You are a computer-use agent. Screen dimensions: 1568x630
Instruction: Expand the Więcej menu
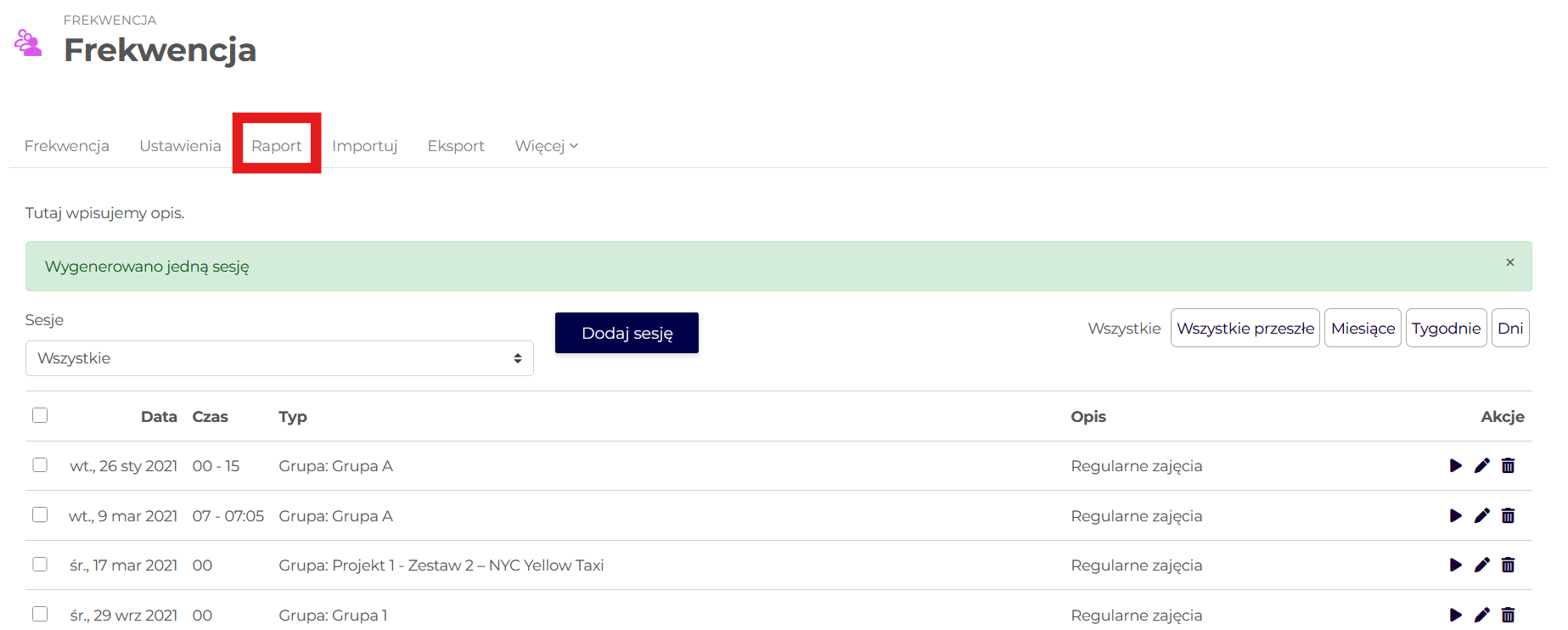tap(546, 146)
